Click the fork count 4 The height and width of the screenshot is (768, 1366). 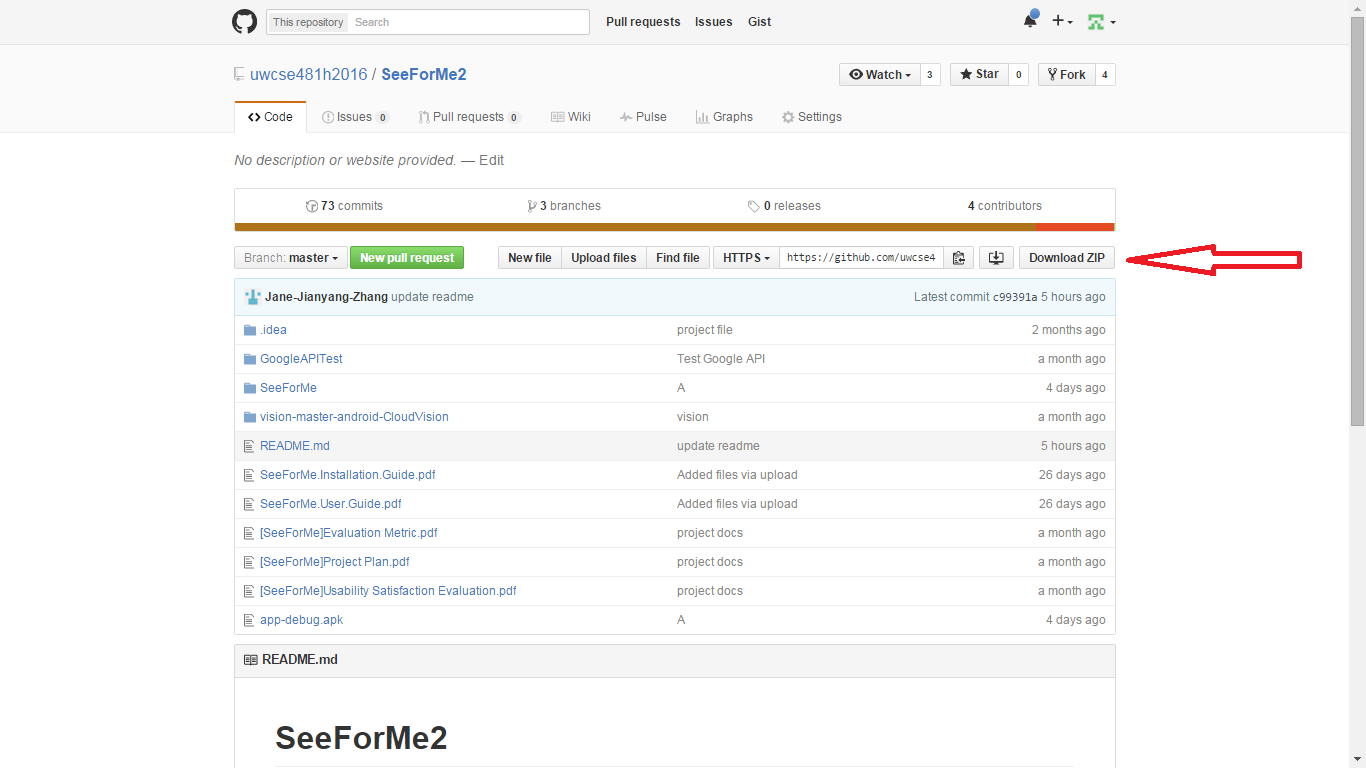1105,75
